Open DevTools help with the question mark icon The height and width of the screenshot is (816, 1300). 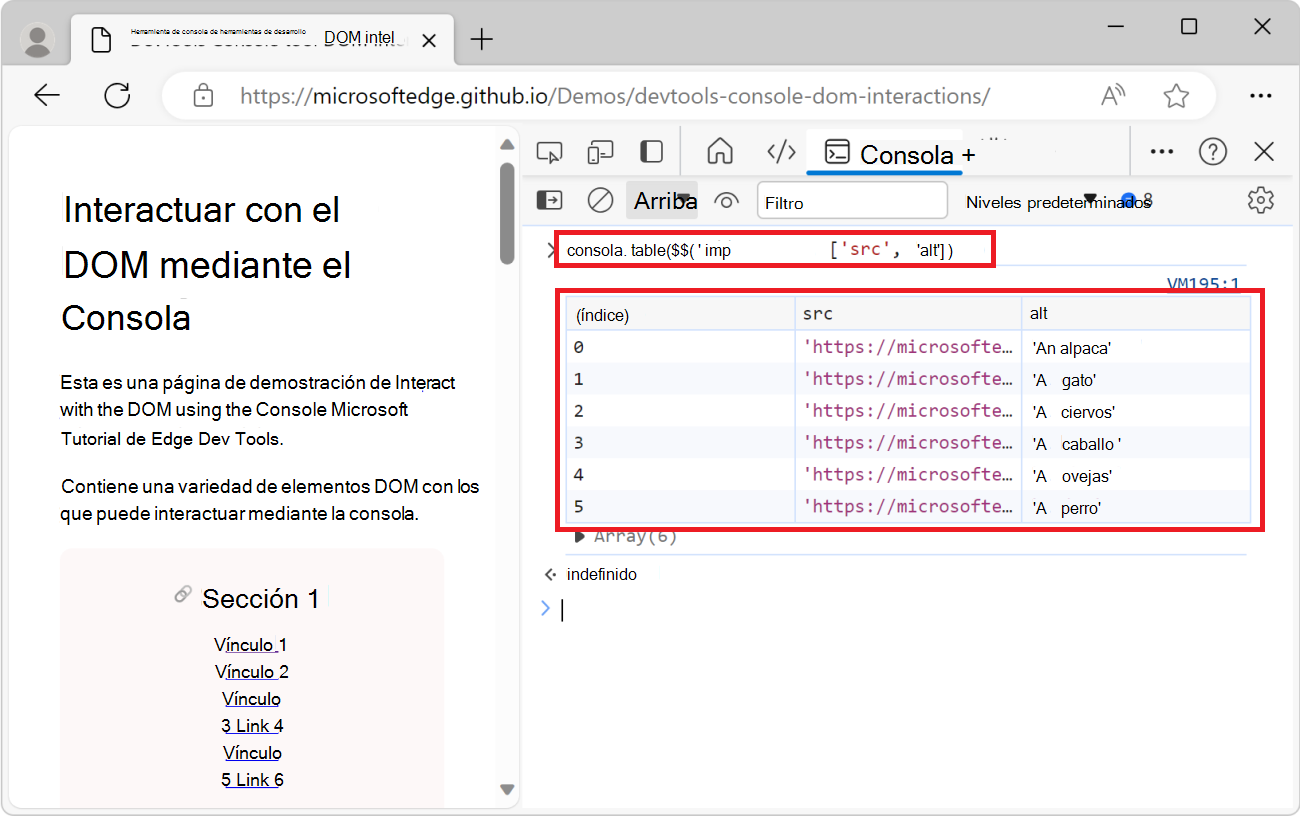tap(1213, 151)
